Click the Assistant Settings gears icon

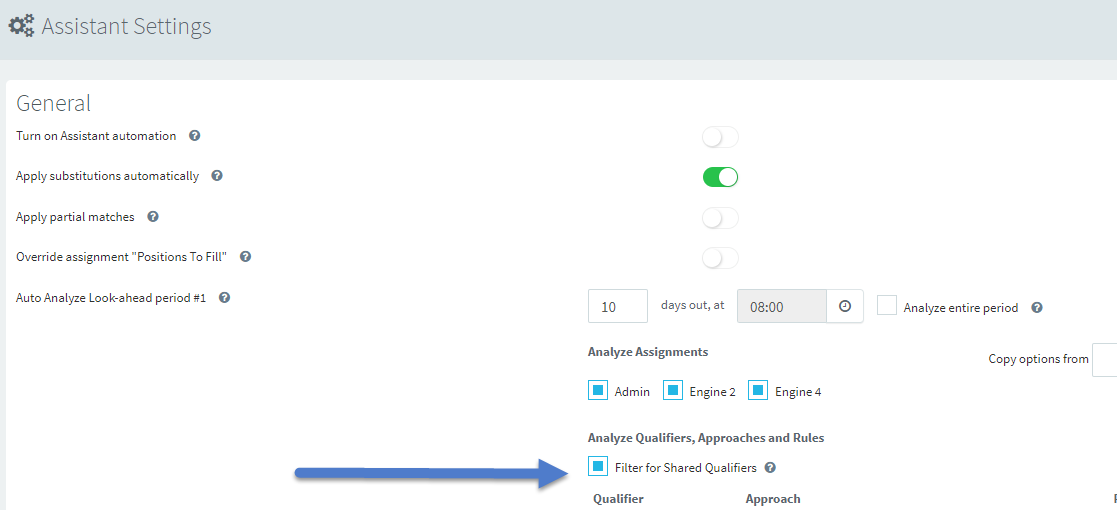[21, 26]
